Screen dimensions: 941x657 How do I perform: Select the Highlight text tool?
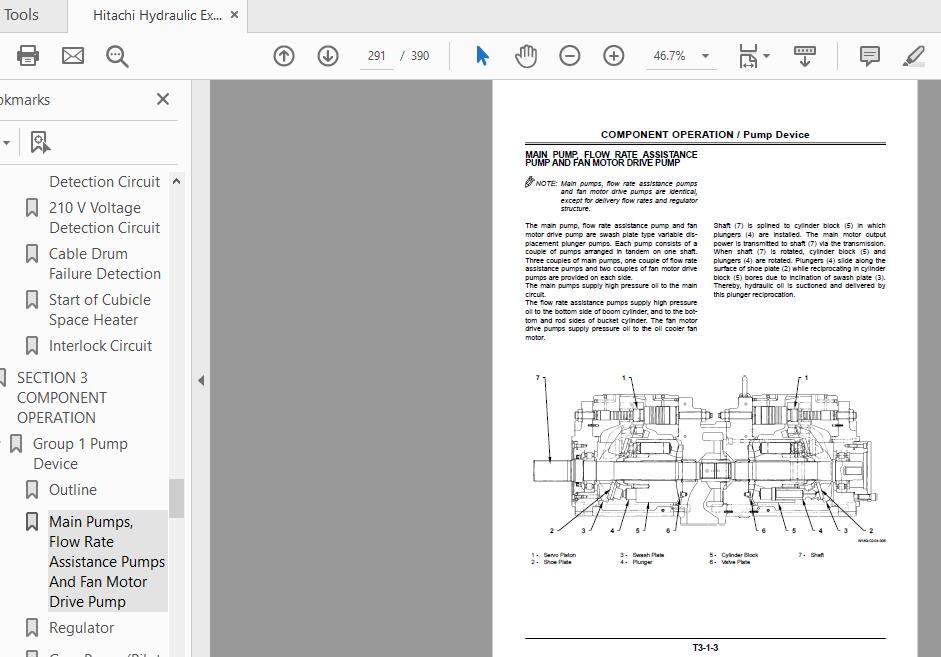[x=913, y=55]
